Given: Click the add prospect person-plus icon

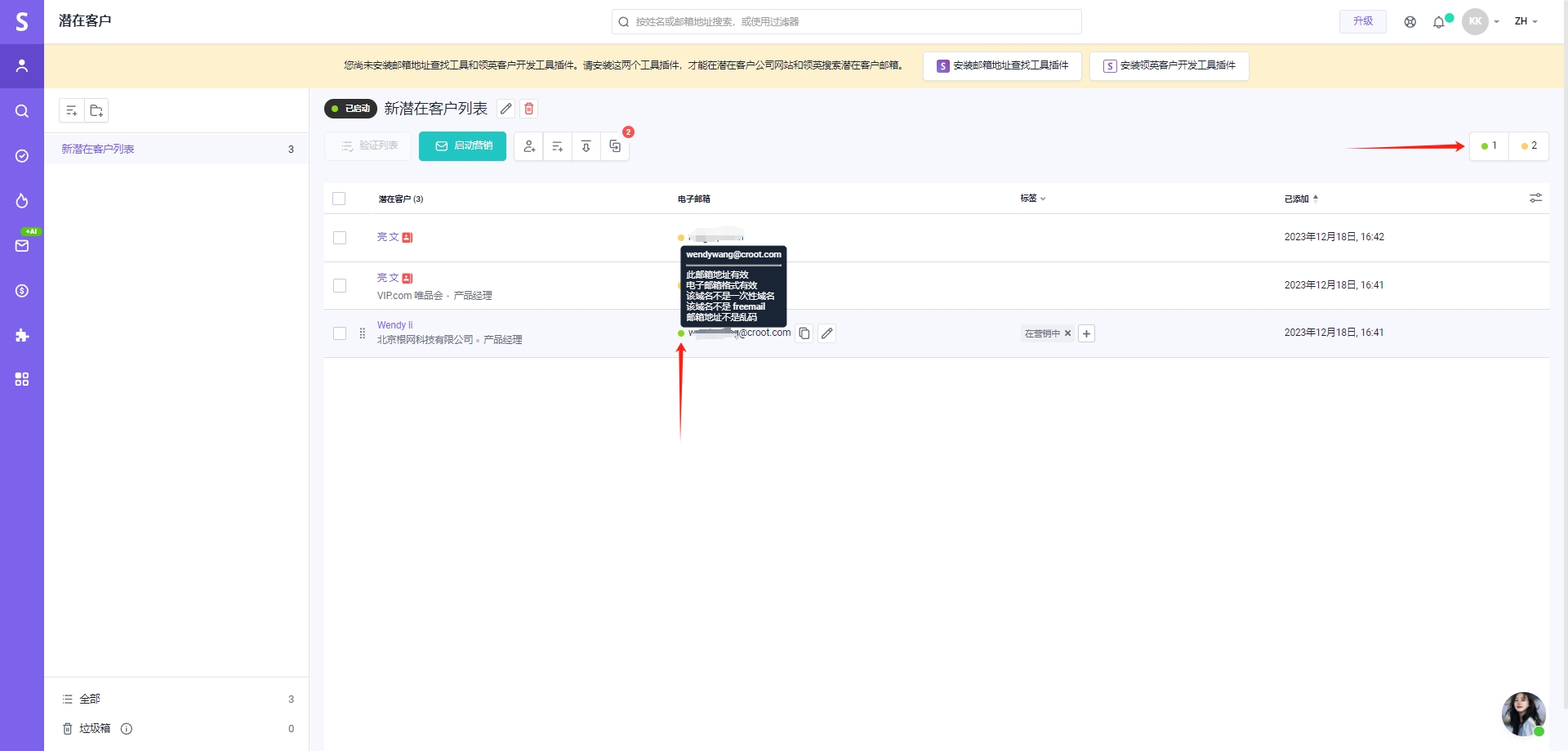Looking at the screenshot, I should coord(529,146).
